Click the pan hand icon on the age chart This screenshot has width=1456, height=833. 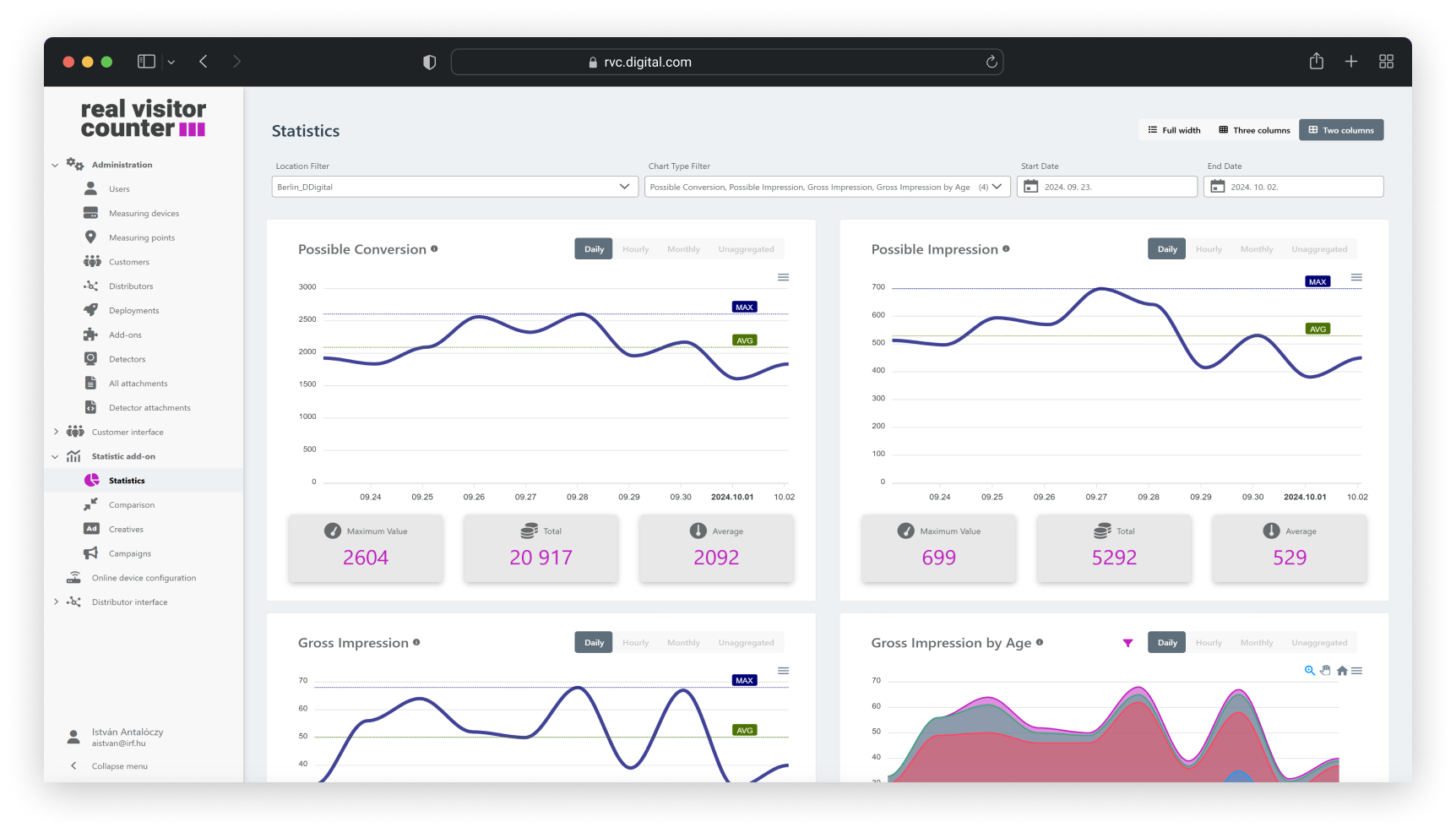pos(1325,670)
